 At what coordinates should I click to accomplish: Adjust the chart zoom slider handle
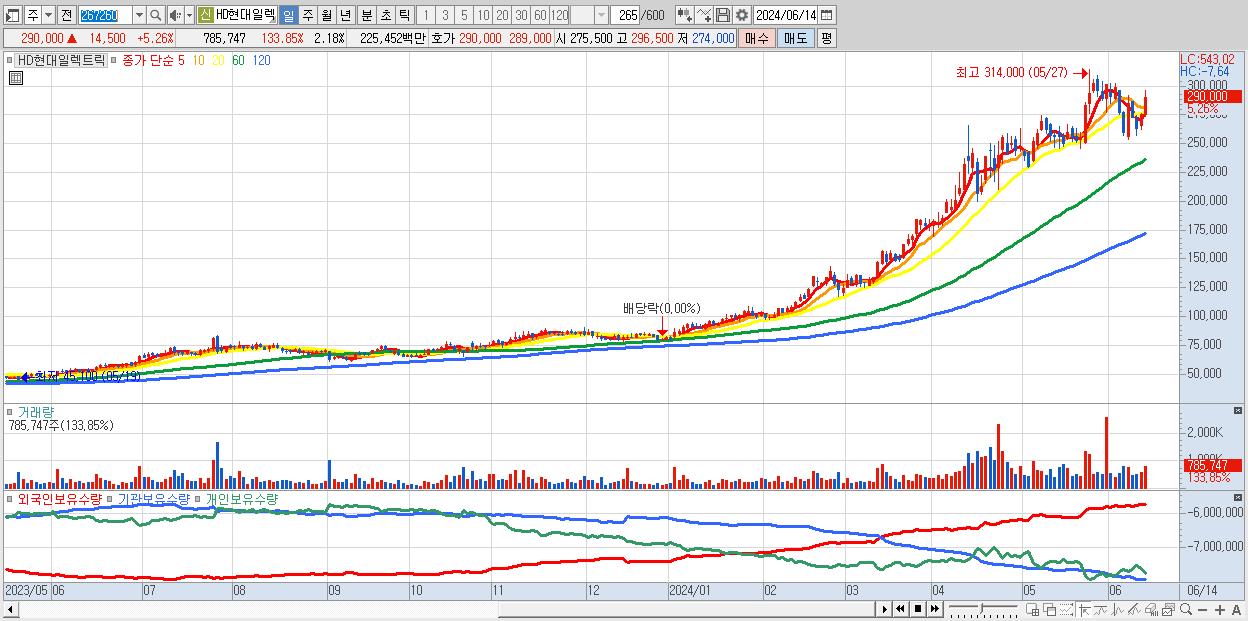pyautogui.click(x=981, y=608)
